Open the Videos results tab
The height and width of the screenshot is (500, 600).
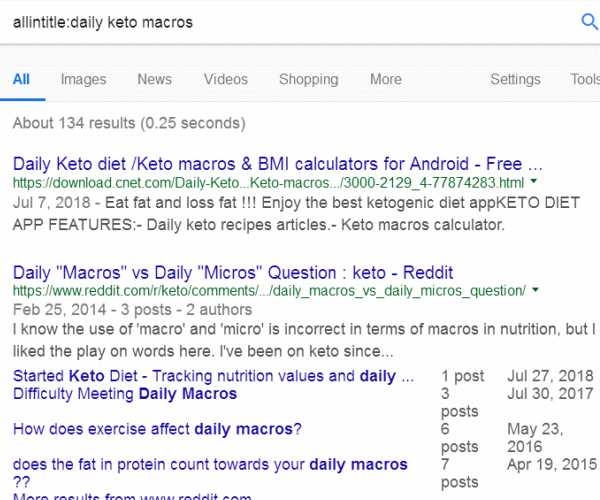click(x=226, y=80)
